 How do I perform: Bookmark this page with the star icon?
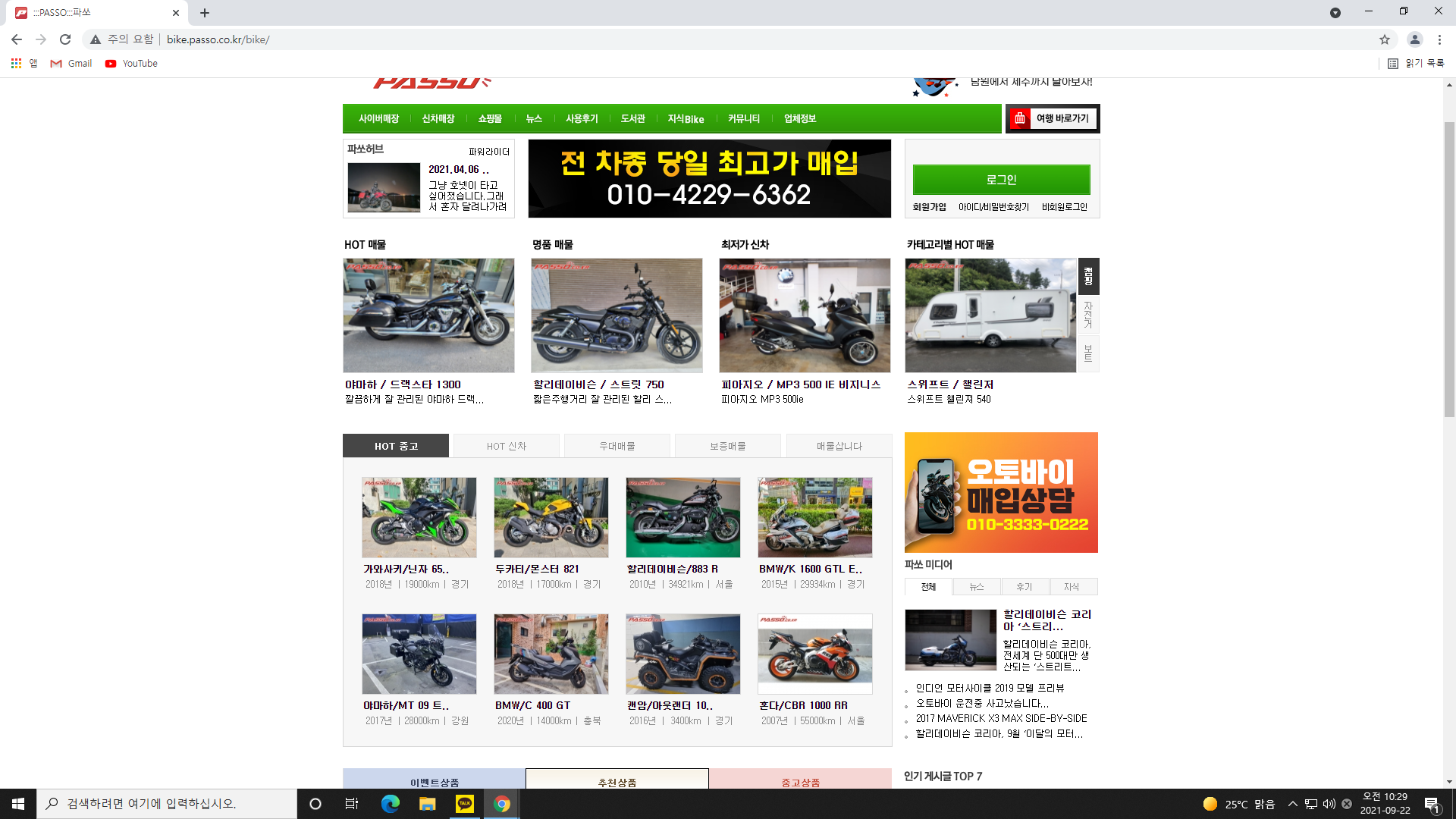[x=1385, y=39]
